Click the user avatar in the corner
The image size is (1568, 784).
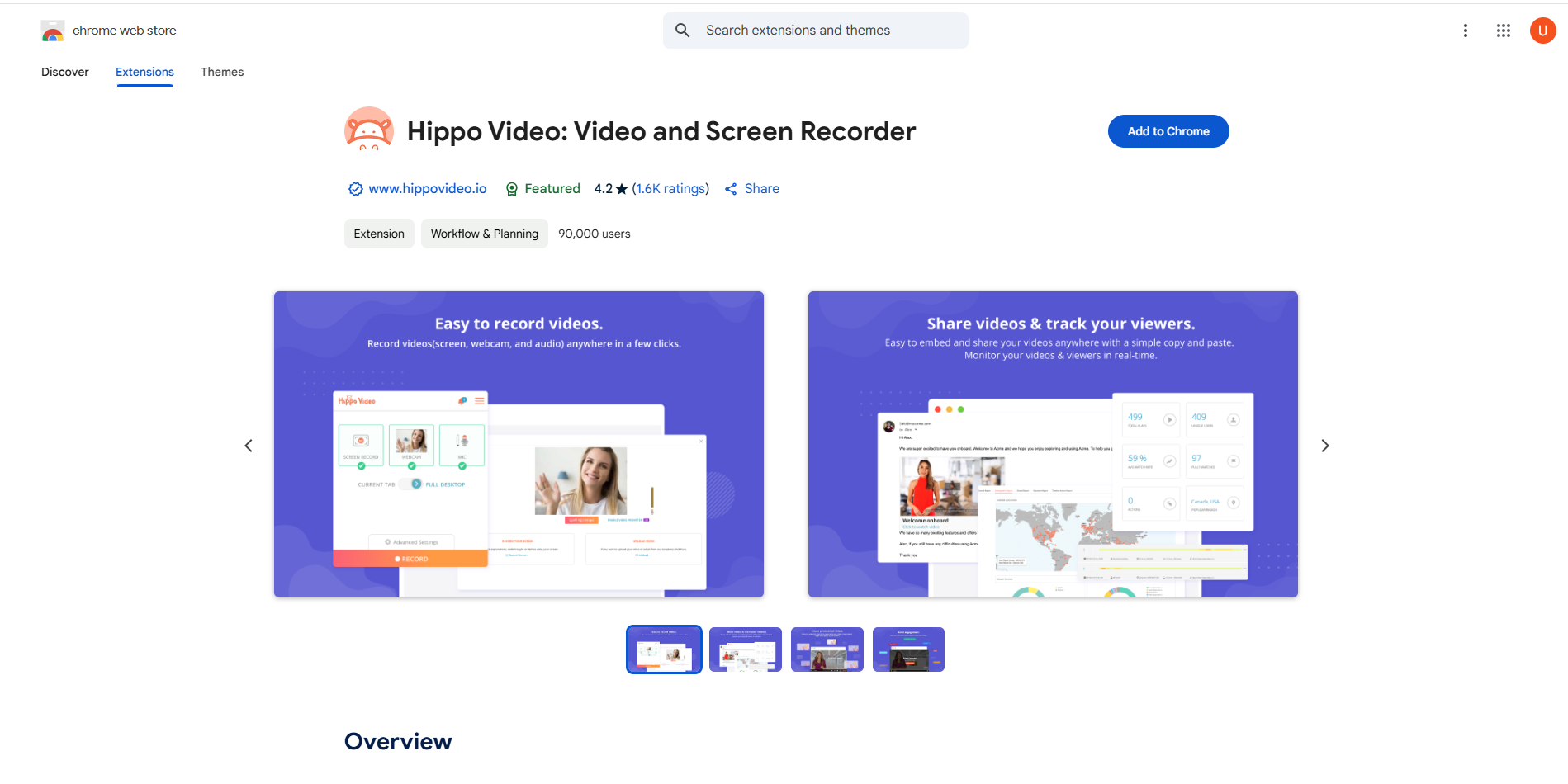pos(1542,30)
